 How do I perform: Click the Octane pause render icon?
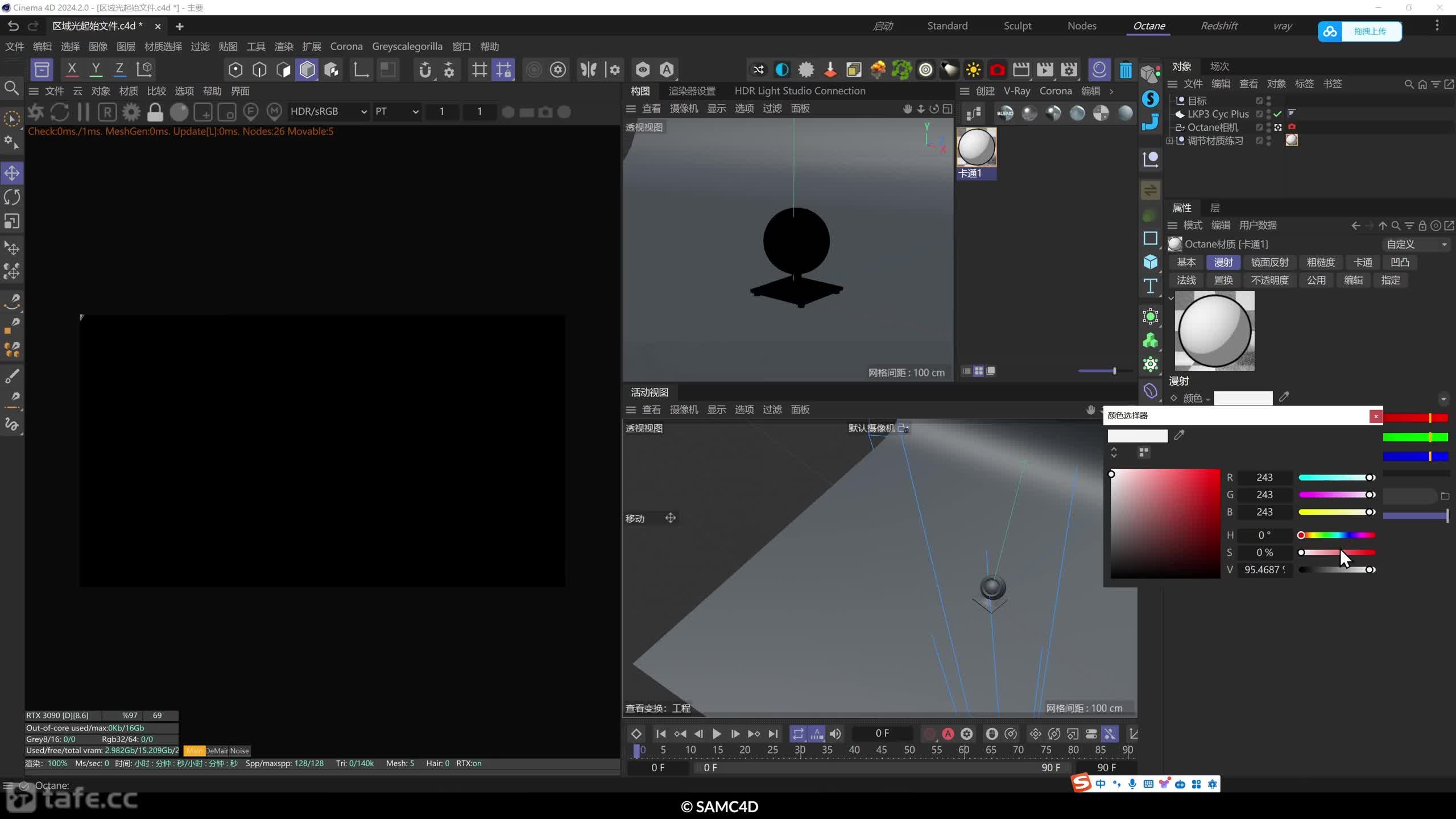pyautogui.click(x=83, y=112)
